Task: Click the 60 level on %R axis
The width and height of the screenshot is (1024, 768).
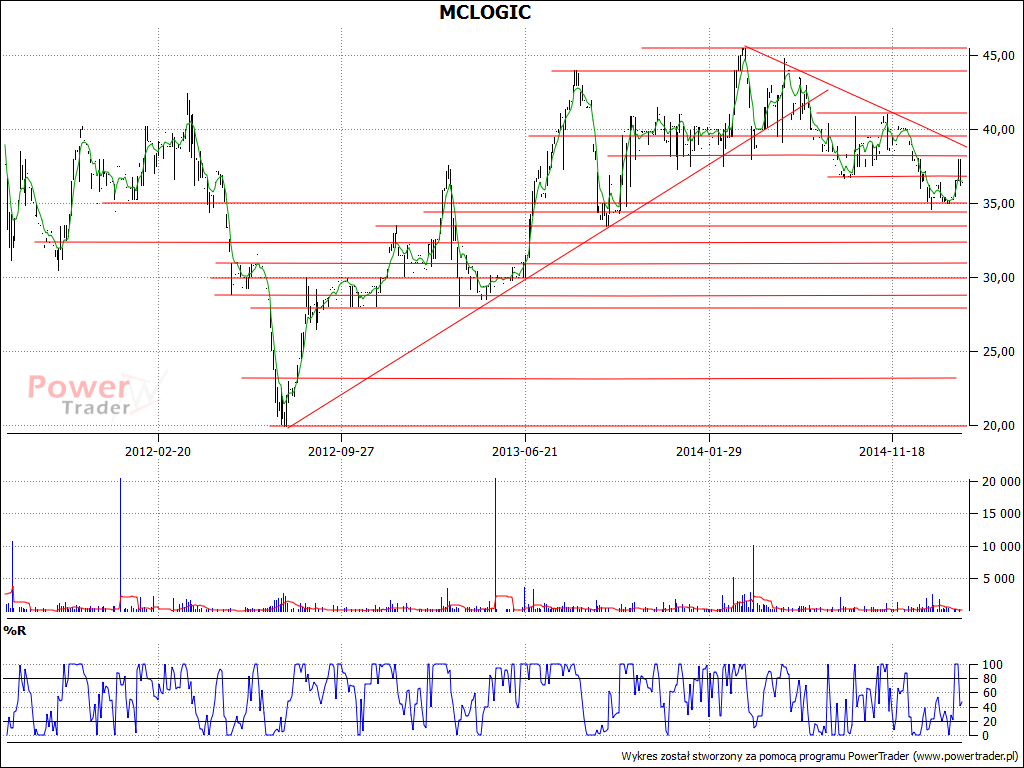Action: (x=989, y=693)
